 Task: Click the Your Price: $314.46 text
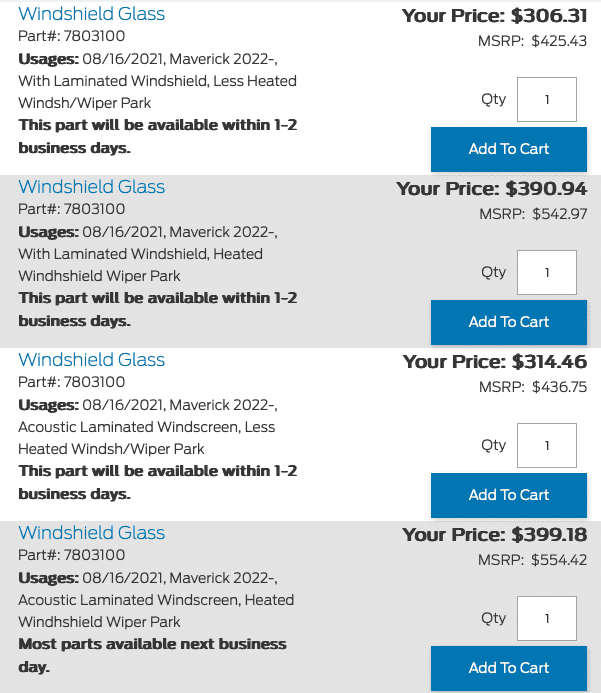tap(494, 362)
